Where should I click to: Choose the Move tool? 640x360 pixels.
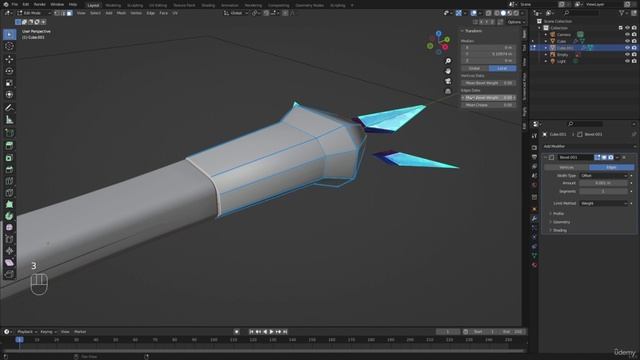(x=9, y=59)
